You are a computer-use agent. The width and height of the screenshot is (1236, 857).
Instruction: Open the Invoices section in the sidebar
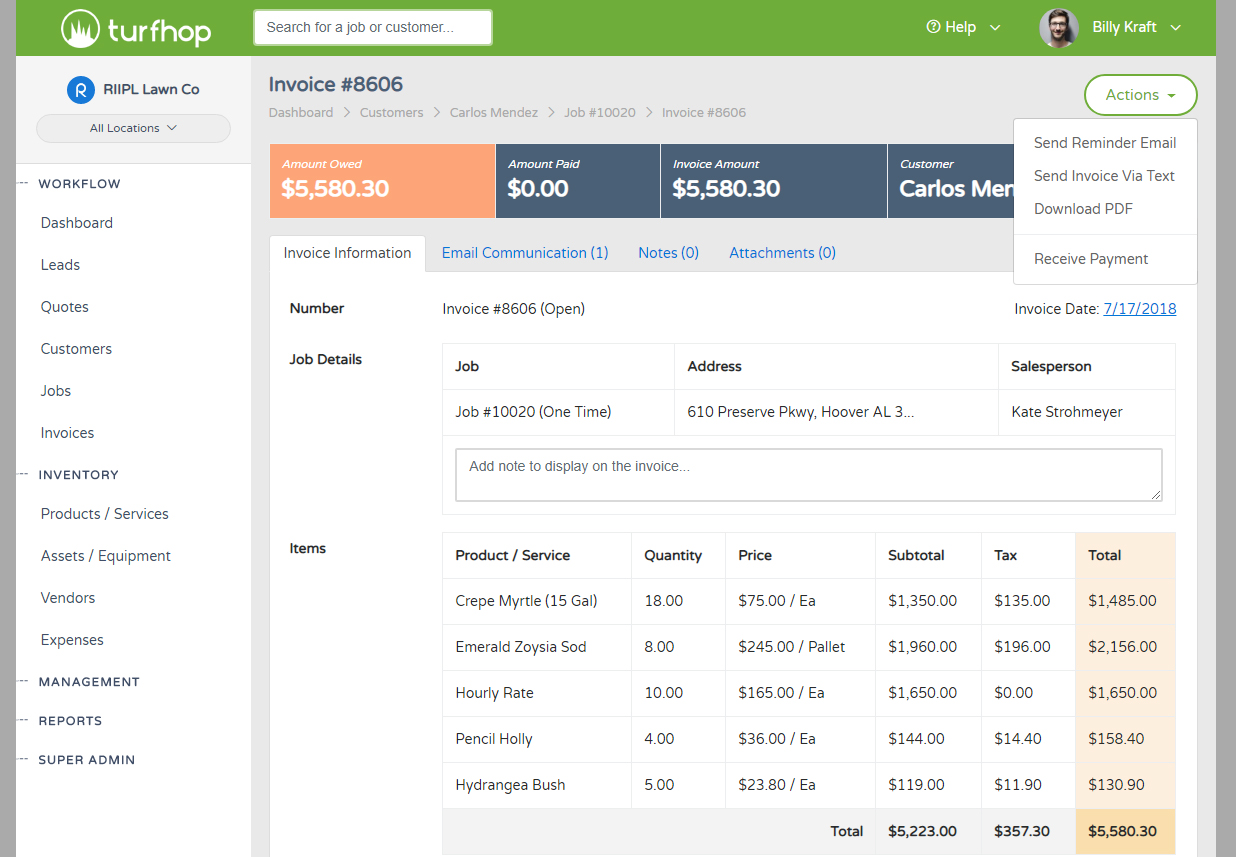[67, 432]
